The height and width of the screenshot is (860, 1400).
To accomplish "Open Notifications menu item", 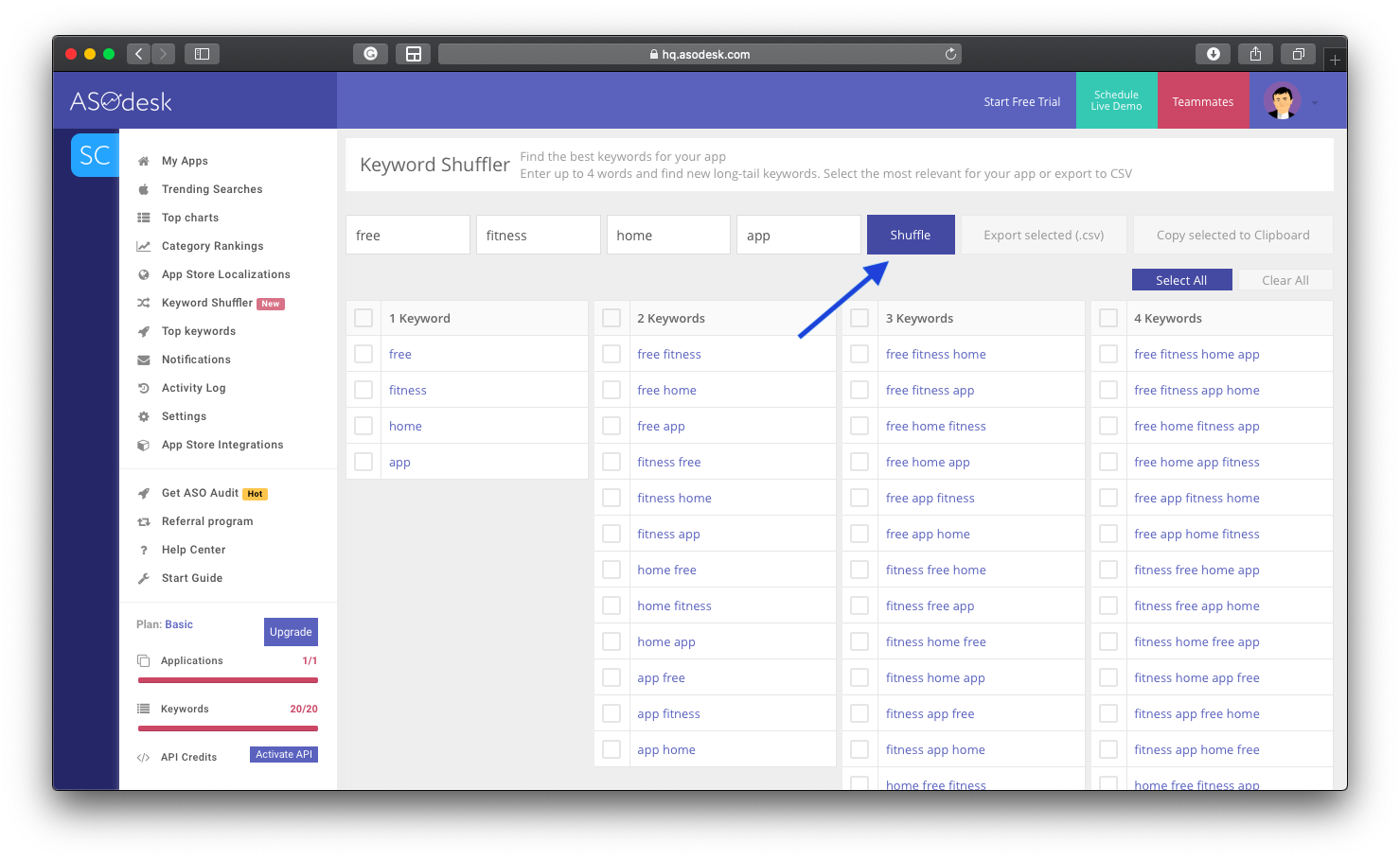I will pos(196,360).
